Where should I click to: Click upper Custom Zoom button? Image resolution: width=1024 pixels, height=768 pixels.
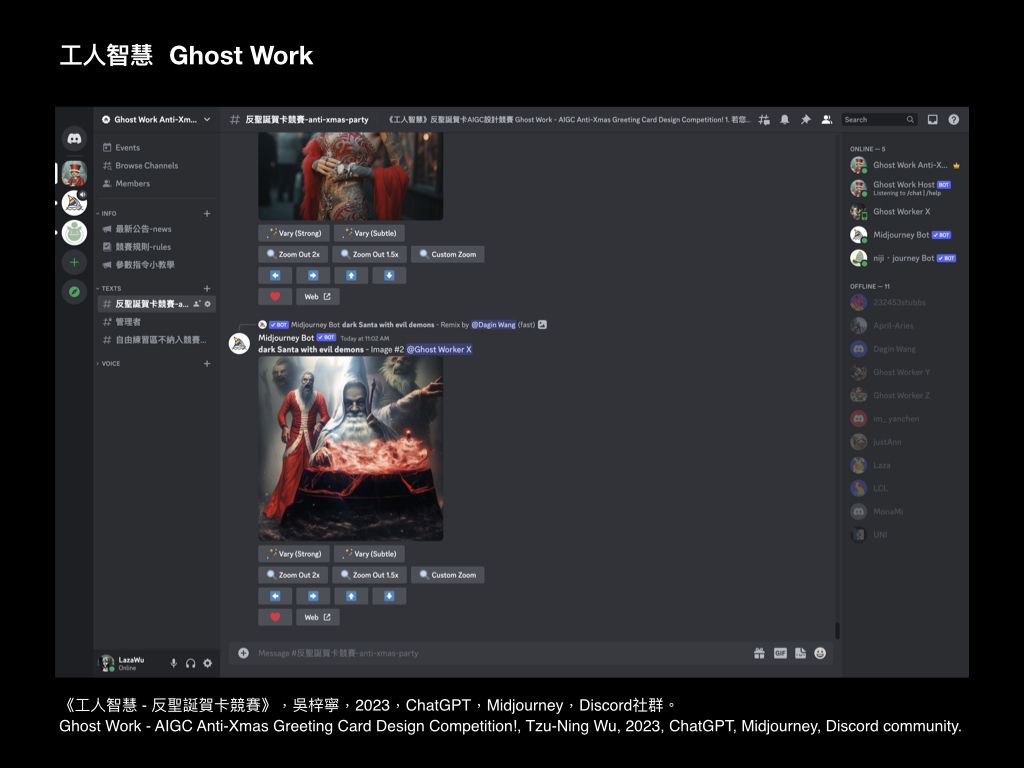447,255
